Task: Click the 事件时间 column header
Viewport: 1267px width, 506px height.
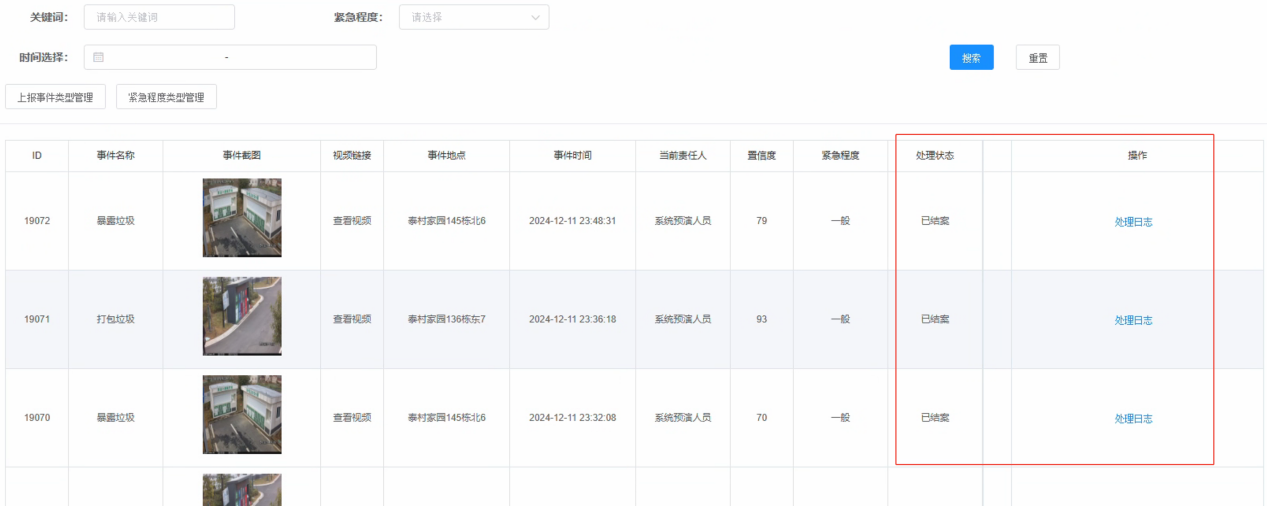Action: 572,156
